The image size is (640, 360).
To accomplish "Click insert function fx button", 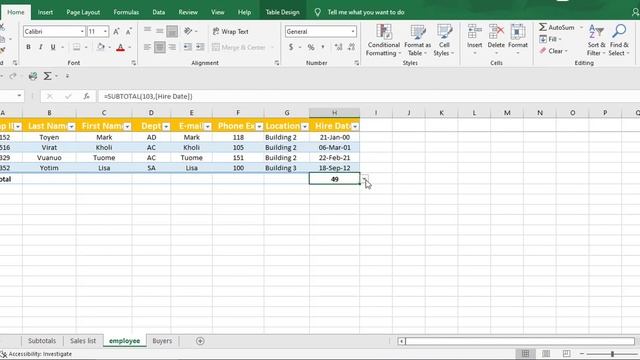I will 87,96.
